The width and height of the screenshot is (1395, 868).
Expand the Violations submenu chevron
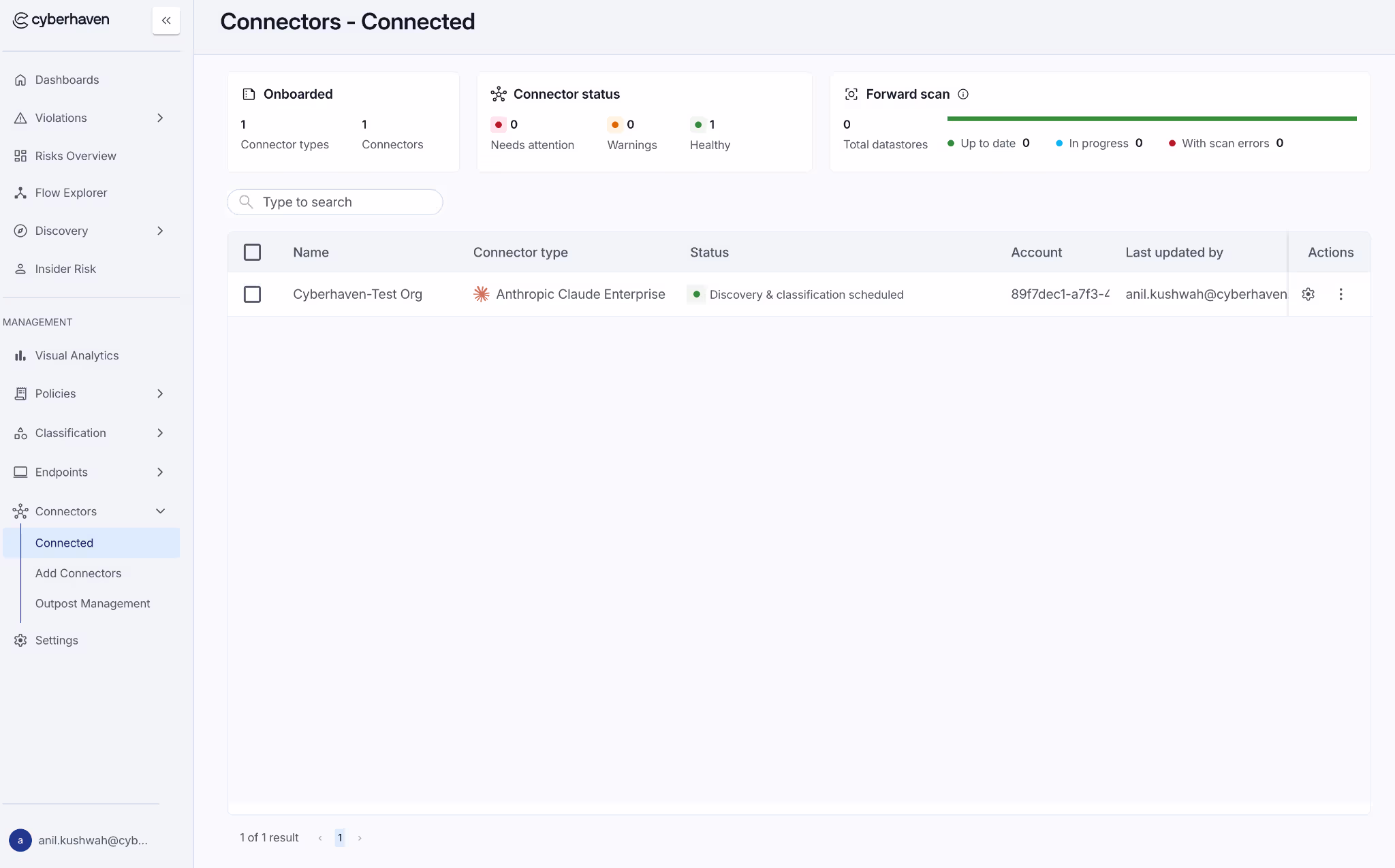(160, 118)
